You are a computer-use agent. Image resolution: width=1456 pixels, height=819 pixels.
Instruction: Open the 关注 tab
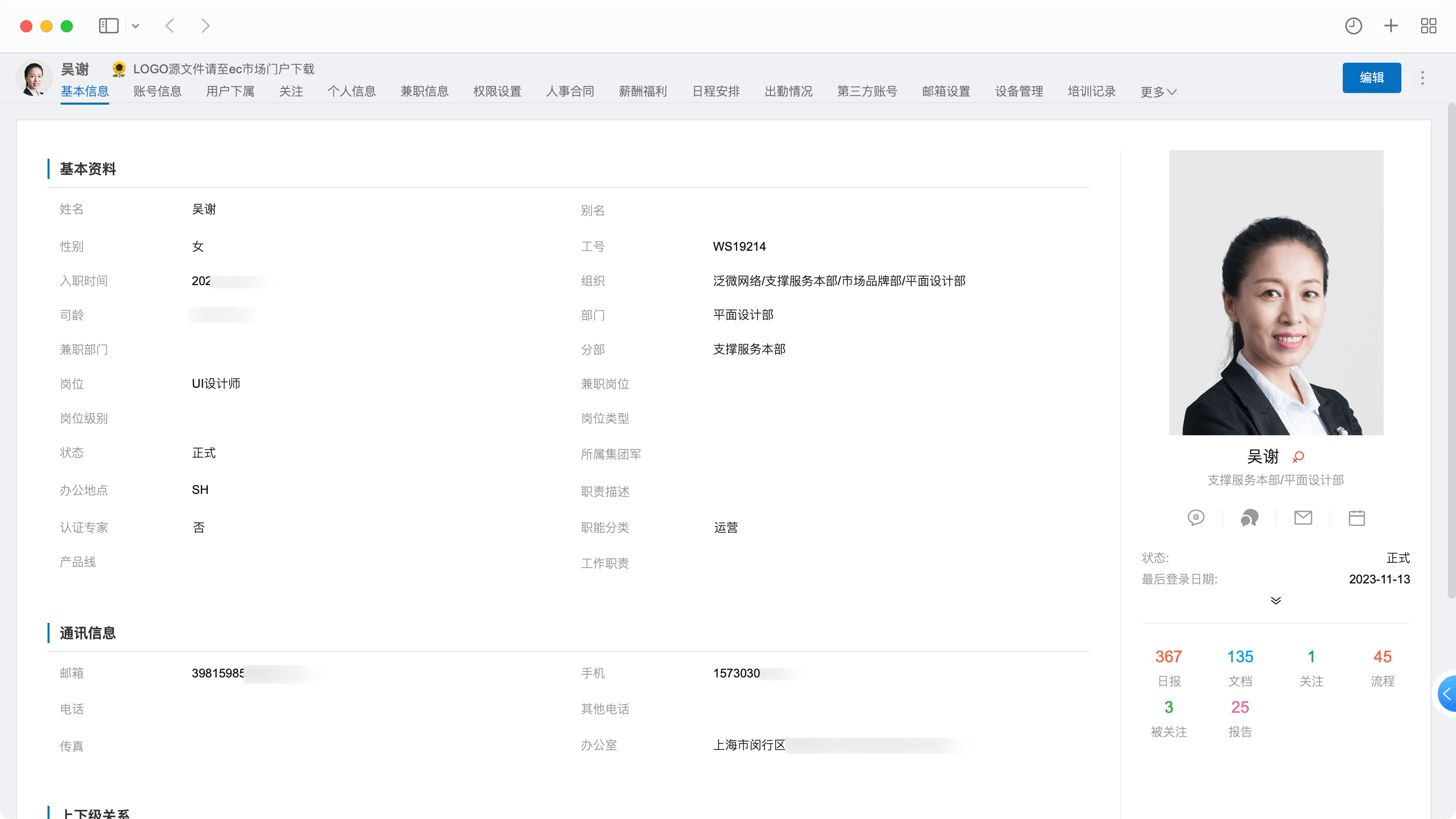coord(291,92)
